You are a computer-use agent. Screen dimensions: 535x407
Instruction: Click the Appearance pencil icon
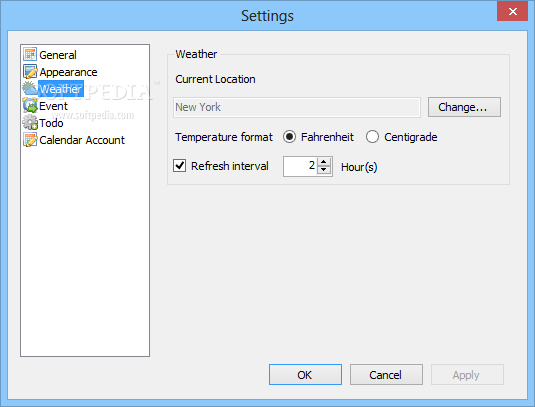[30, 72]
